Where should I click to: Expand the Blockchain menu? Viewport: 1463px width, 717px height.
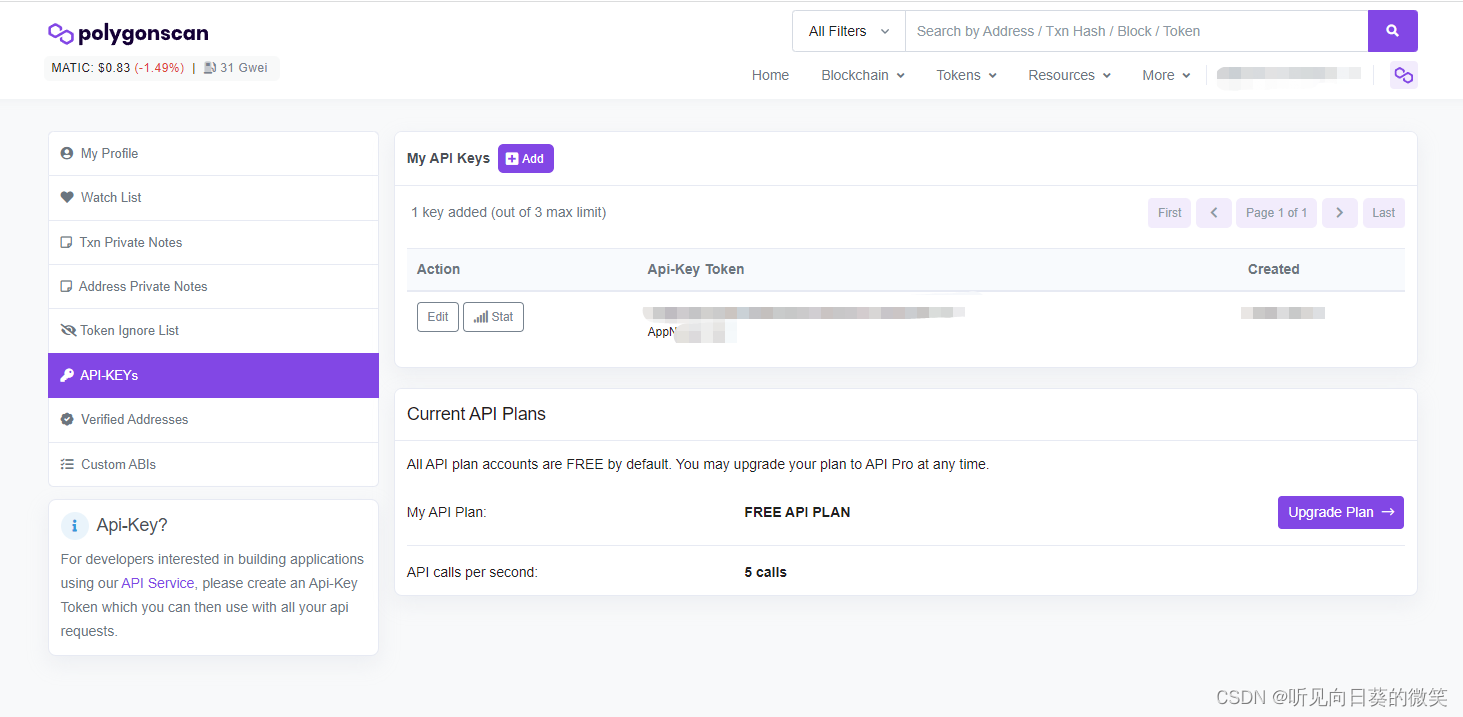tap(863, 75)
